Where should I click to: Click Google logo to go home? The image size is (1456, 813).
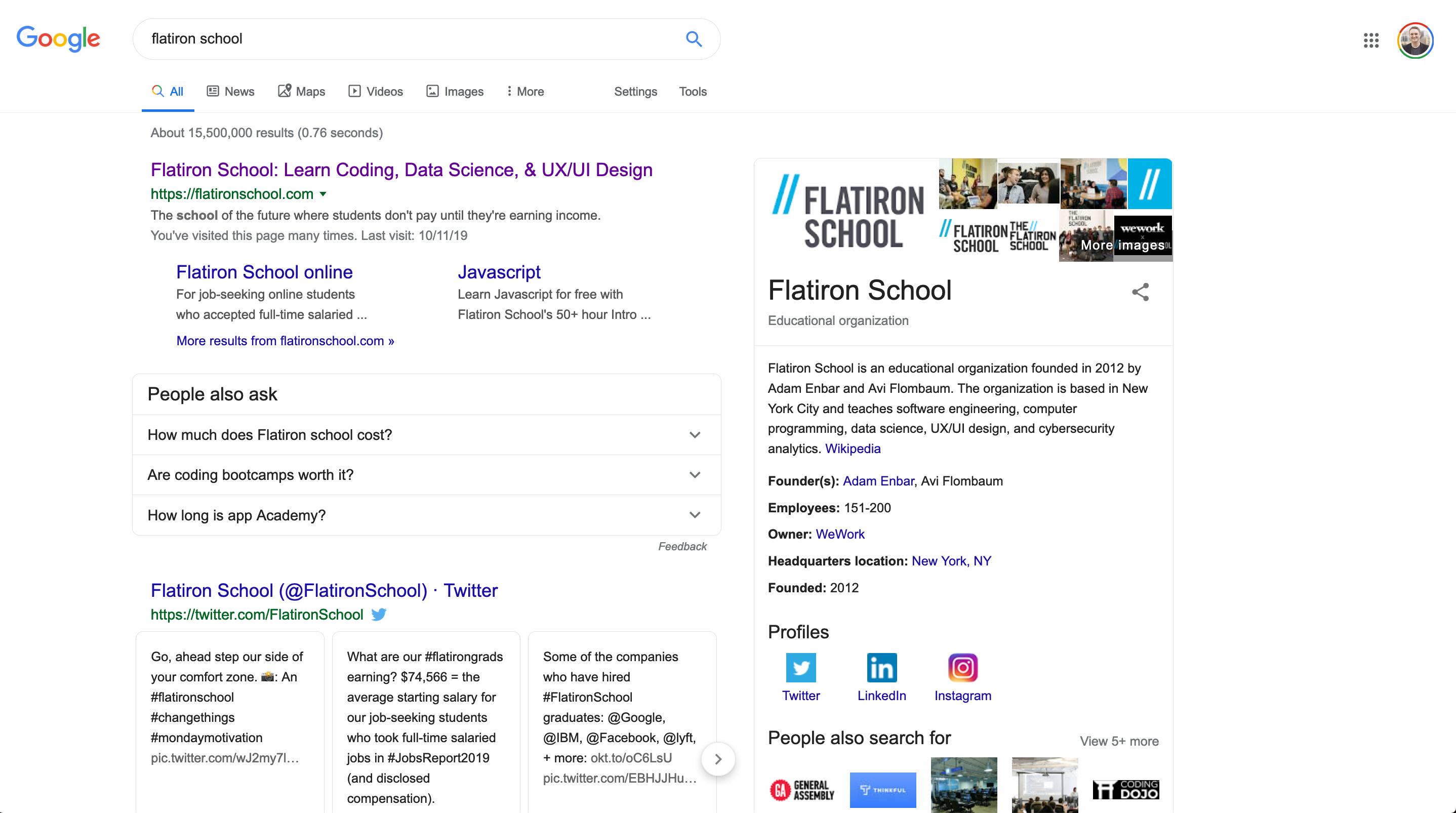click(x=58, y=38)
